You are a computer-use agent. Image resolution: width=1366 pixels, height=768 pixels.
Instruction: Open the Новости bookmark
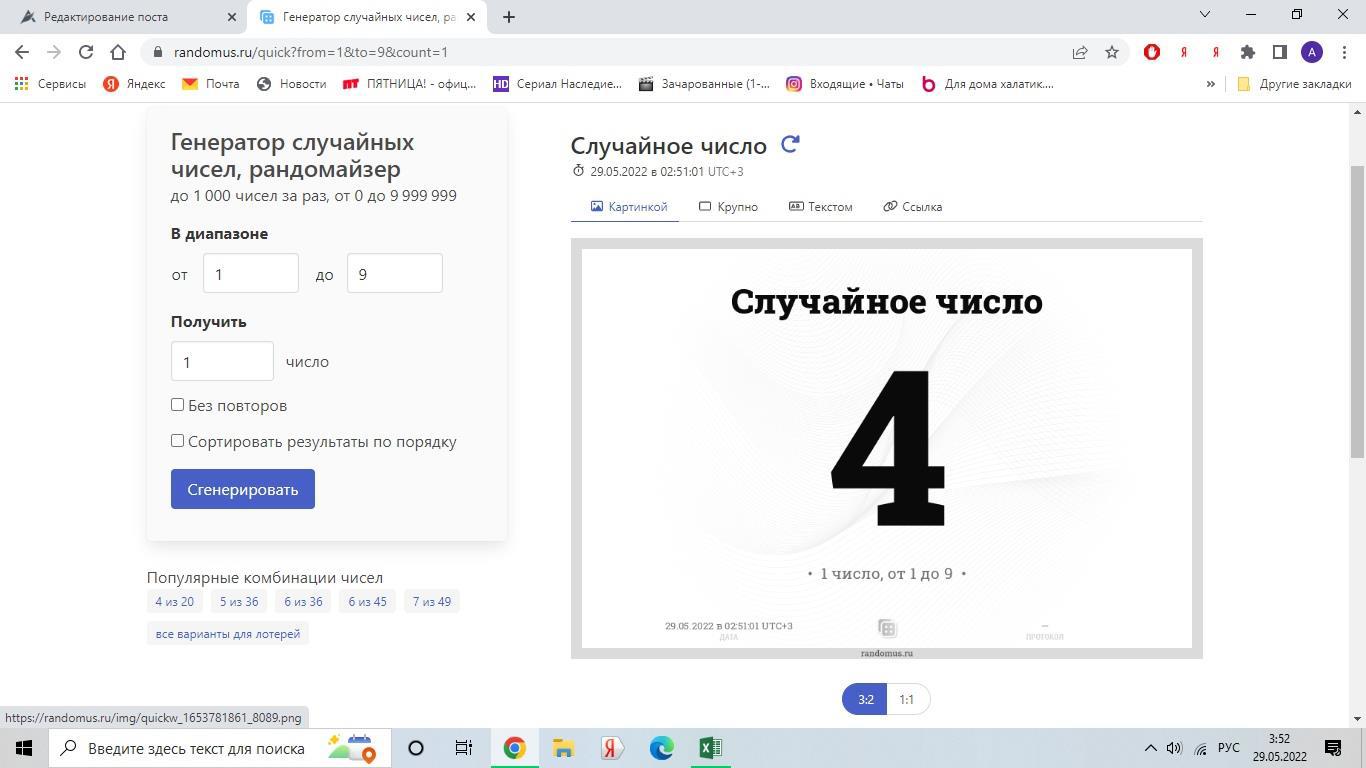292,84
